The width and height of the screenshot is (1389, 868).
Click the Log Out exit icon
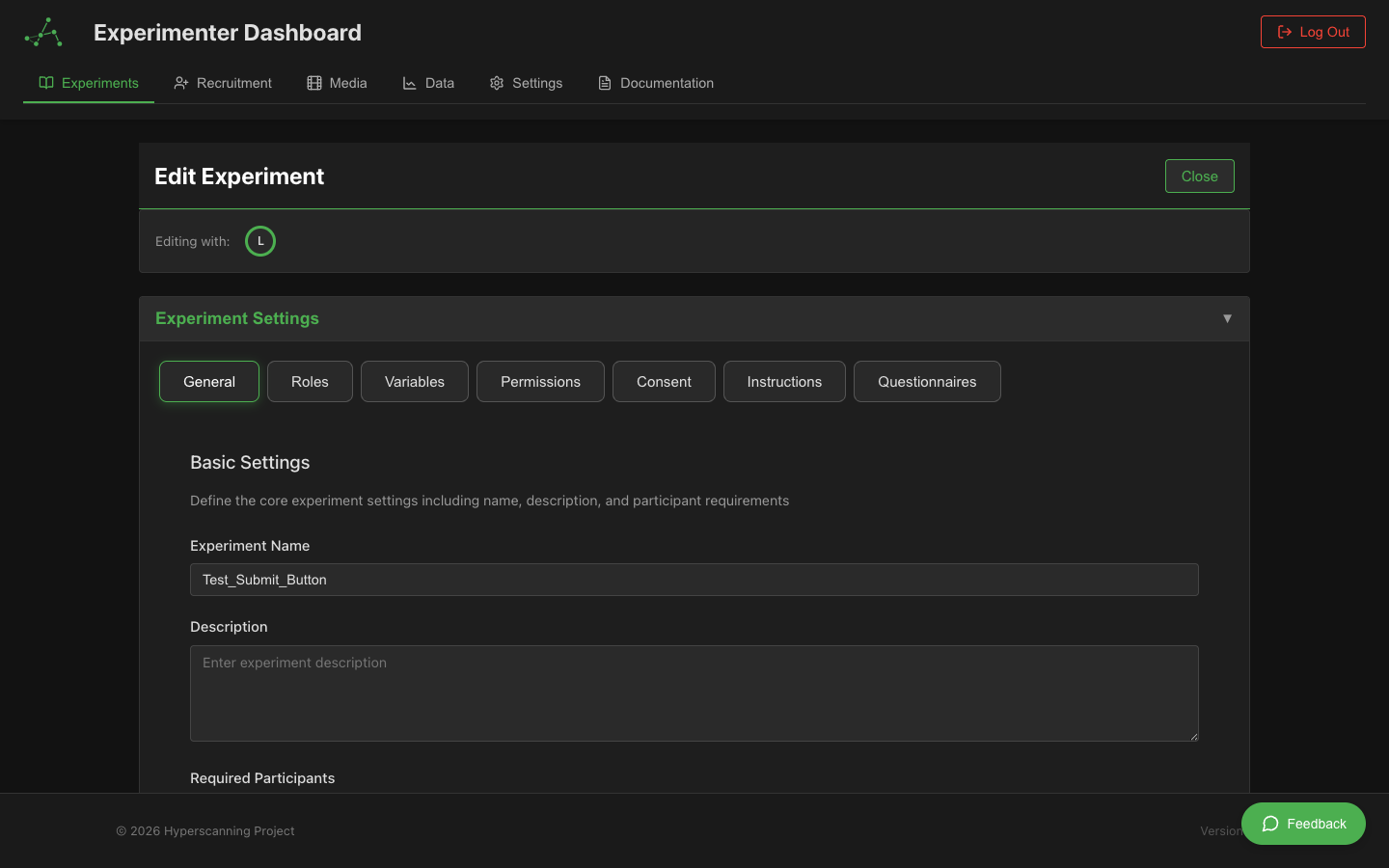[x=1286, y=31]
